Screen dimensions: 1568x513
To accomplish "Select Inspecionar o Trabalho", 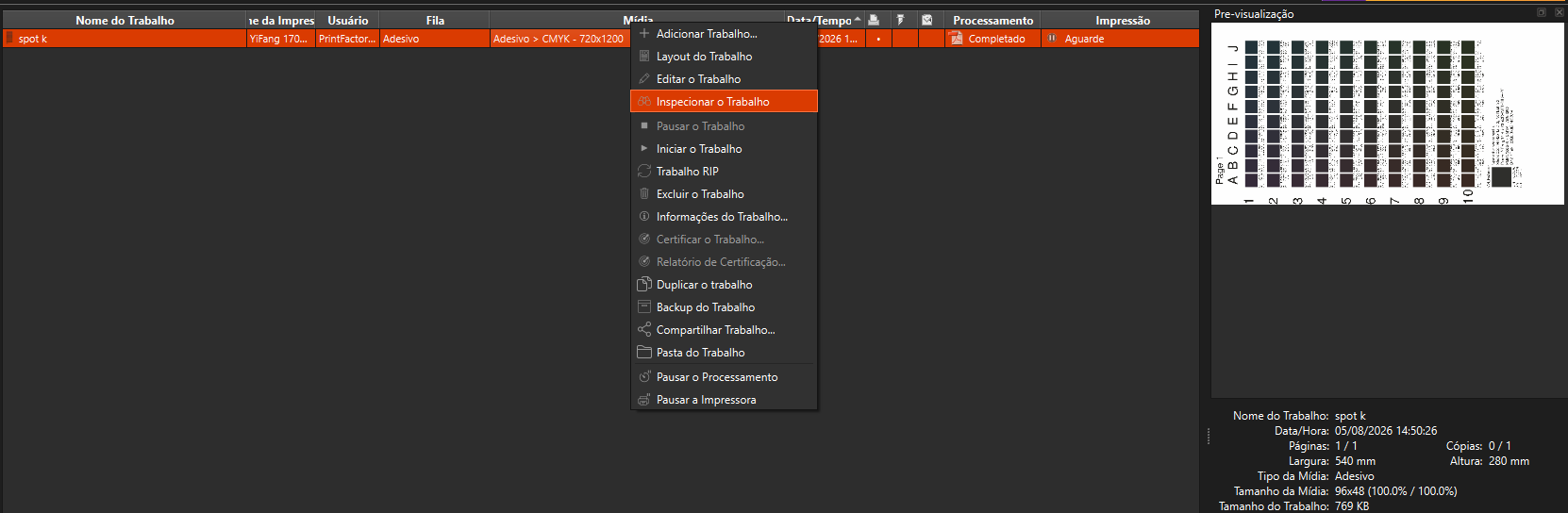I will point(724,102).
